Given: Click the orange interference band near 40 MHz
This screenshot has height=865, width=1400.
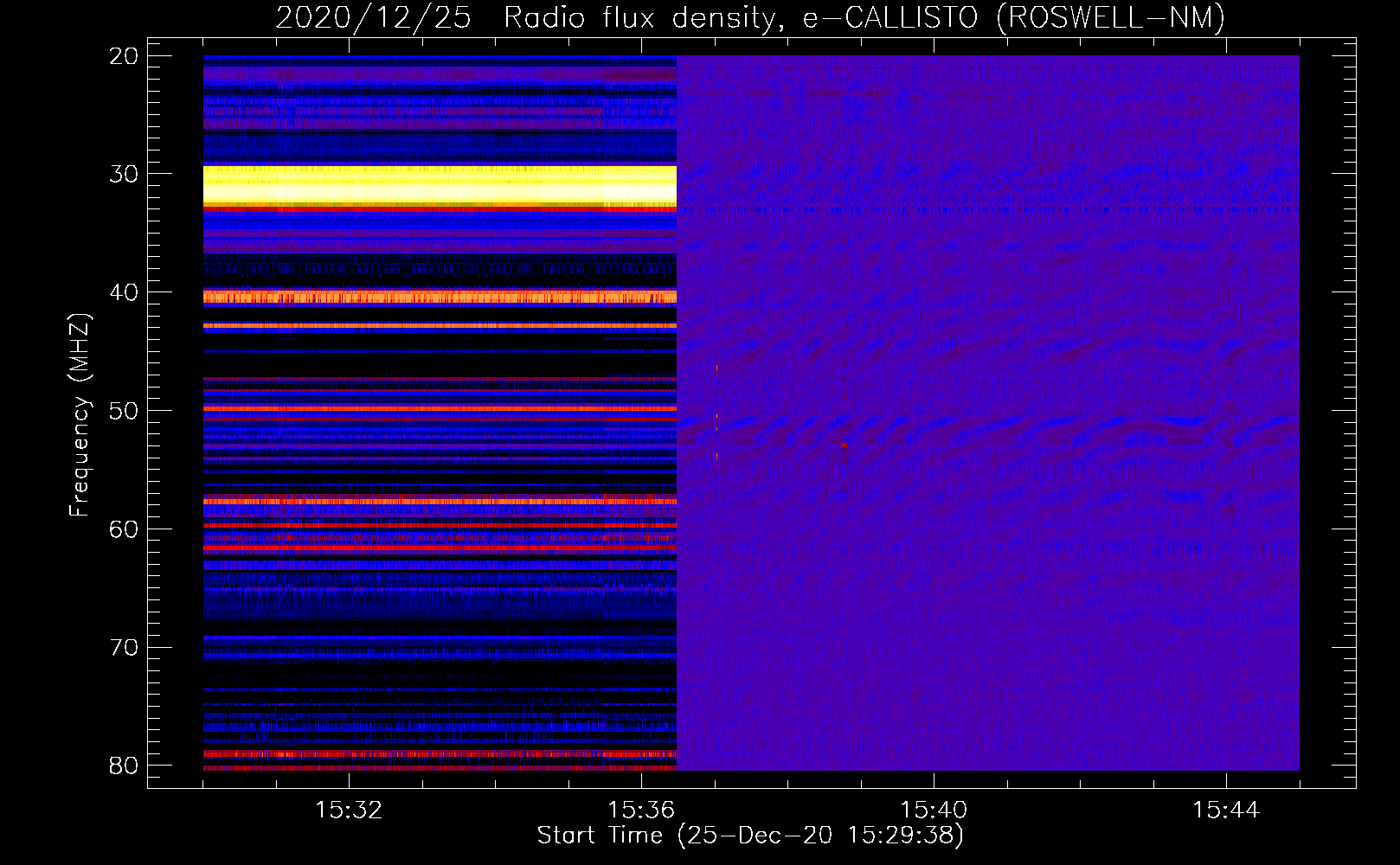Looking at the screenshot, I should tap(440, 297).
